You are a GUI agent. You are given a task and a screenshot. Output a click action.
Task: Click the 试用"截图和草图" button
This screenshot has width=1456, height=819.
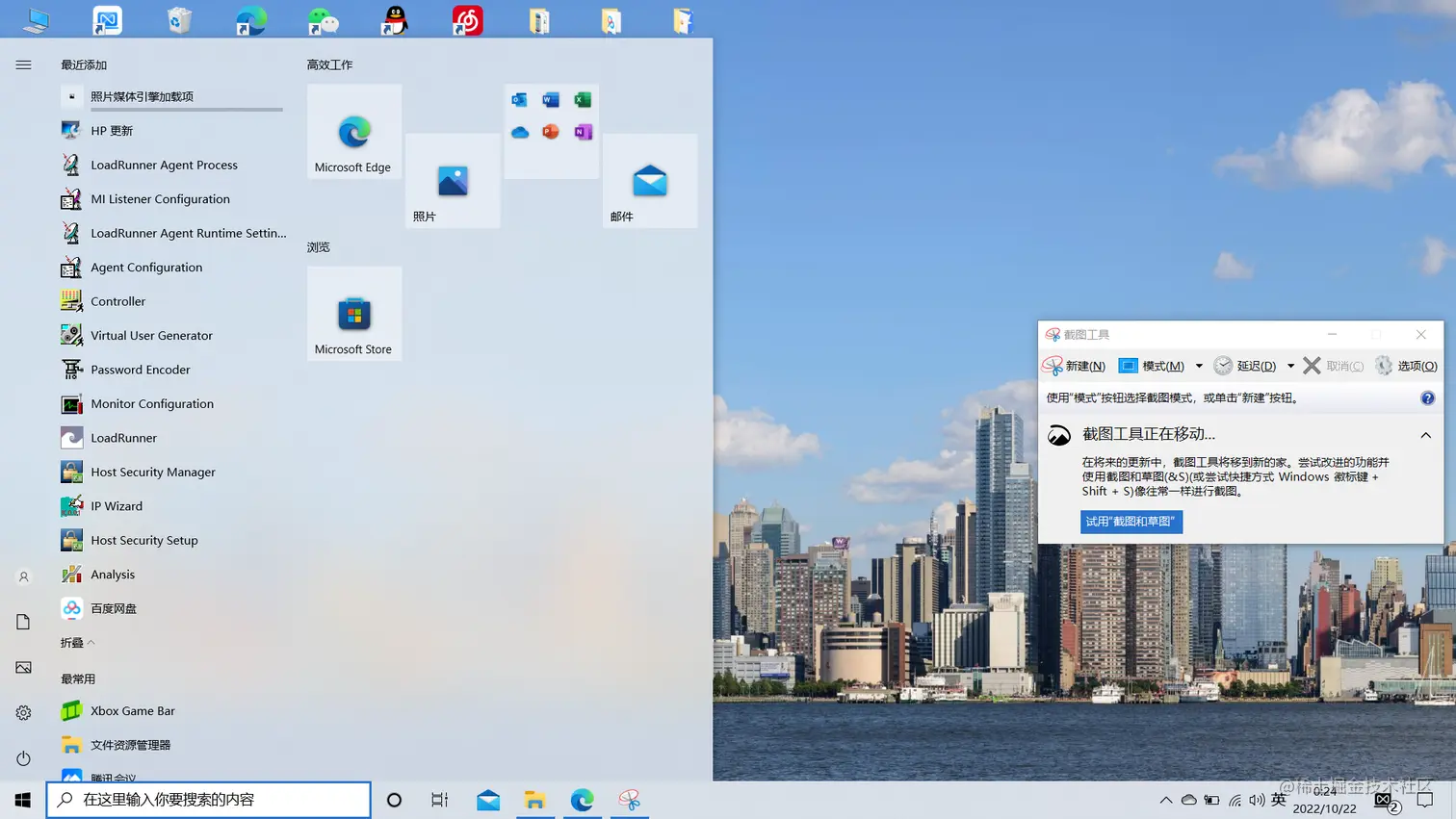(1131, 522)
